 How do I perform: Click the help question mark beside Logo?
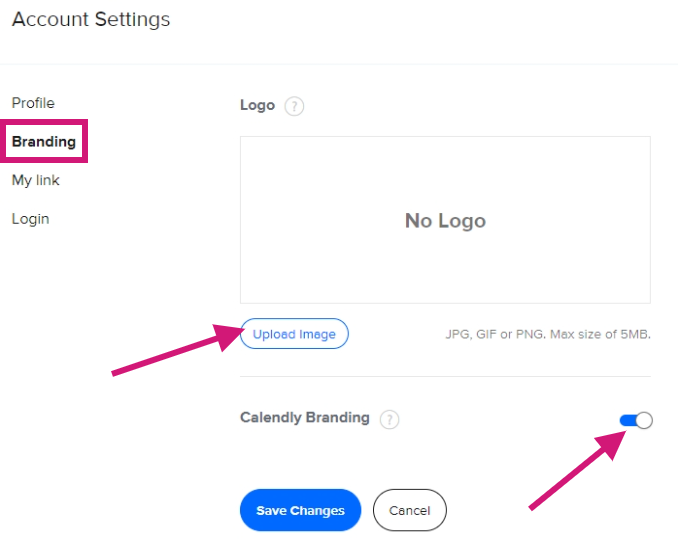point(294,106)
